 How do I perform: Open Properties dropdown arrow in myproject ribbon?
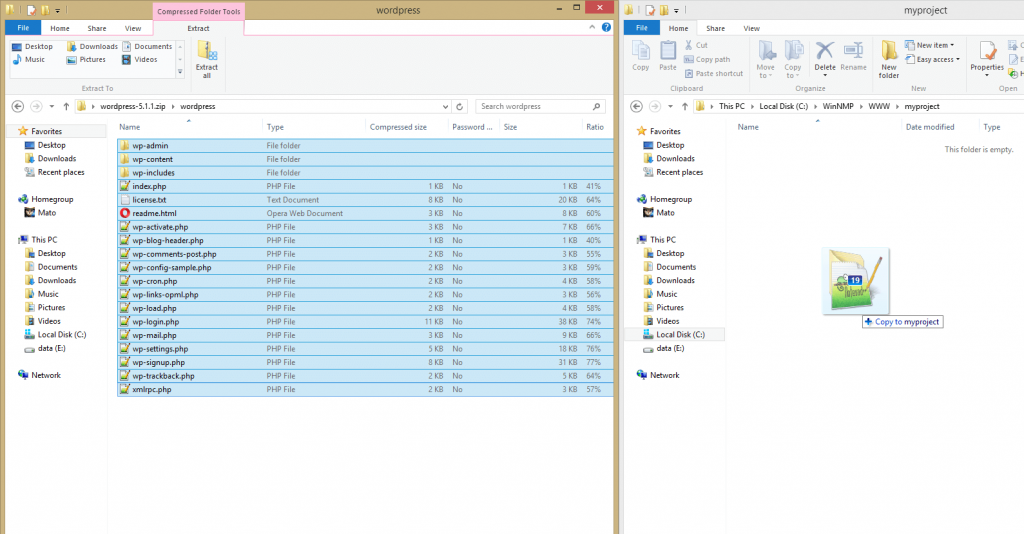[987, 75]
